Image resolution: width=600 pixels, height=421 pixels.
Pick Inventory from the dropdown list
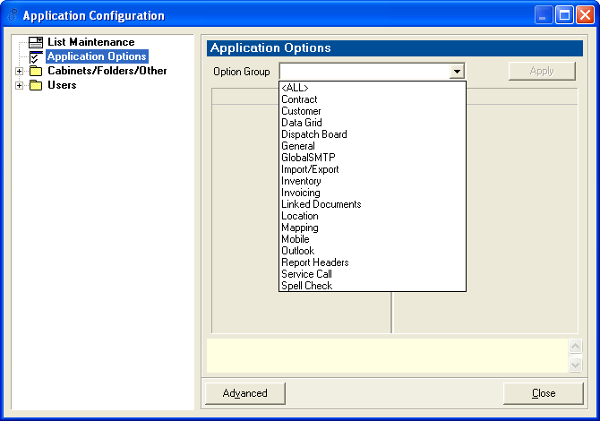pos(372,181)
